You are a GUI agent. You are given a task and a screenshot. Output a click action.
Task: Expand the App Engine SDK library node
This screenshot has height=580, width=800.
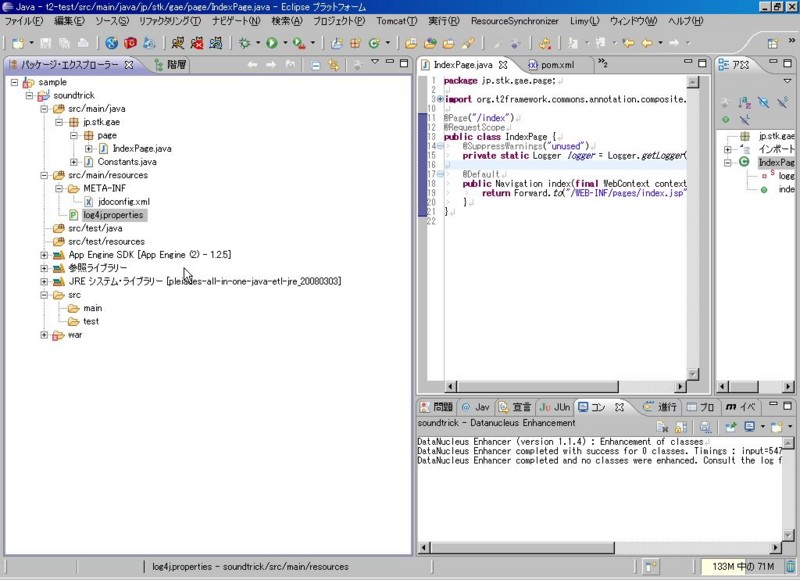coord(44,255)
